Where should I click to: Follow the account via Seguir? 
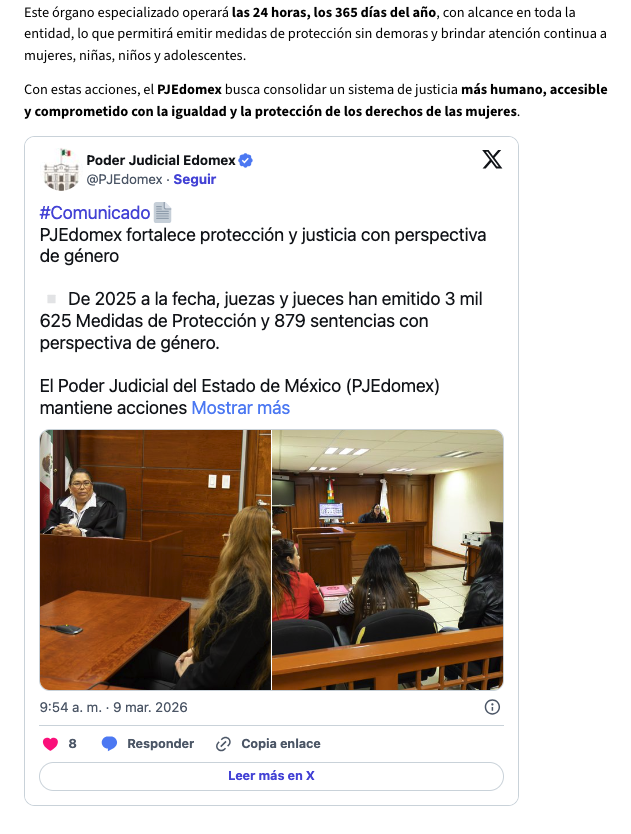pos(195,179)
